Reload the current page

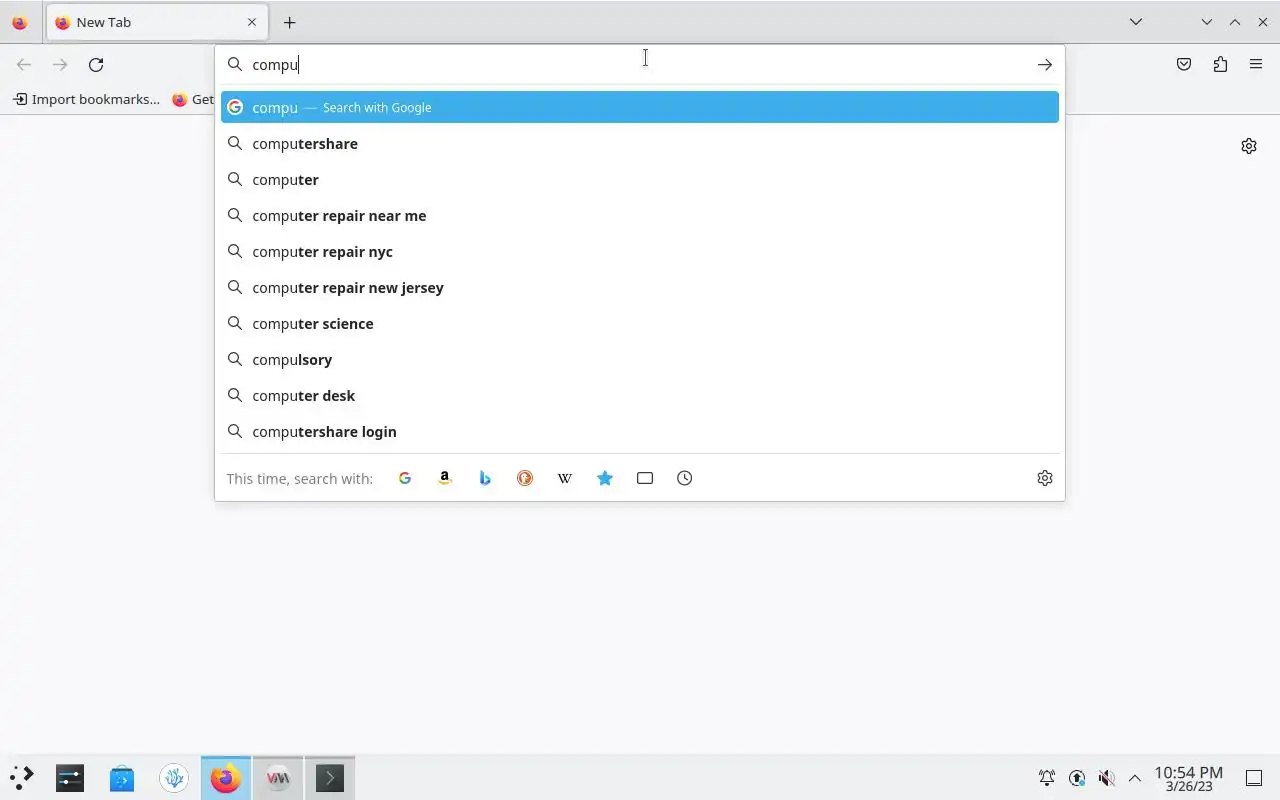(x=96, y=65)
